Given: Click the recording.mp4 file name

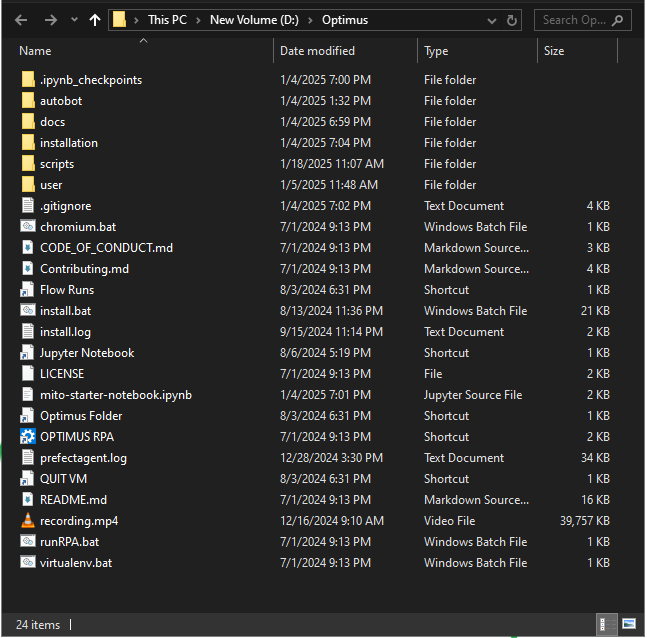Looking at the screenshot, I should pos(79,521).
